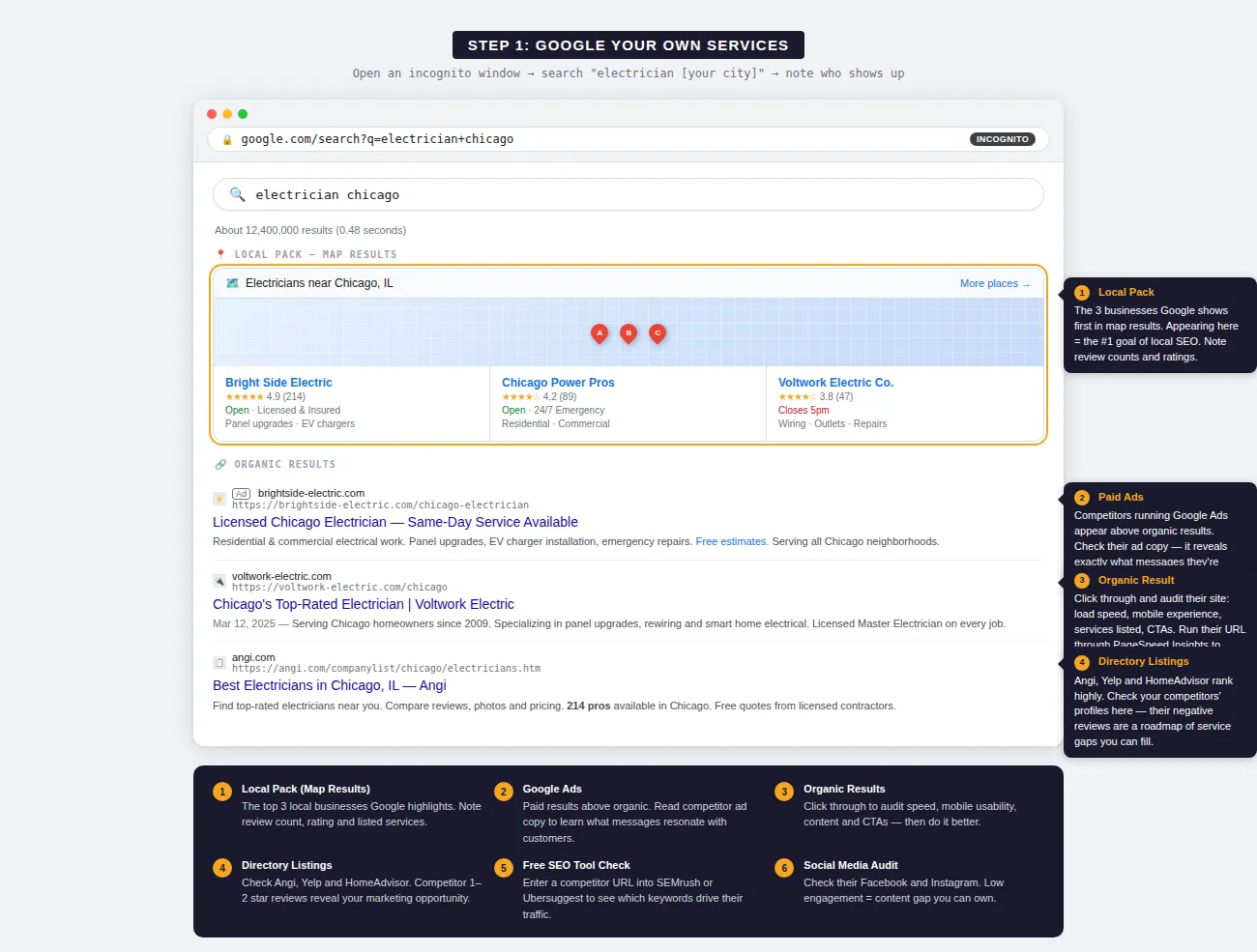
Task: Expand the Local Pack callout numbered 1
Action: pyautogui.click(x=1081, y=292)
